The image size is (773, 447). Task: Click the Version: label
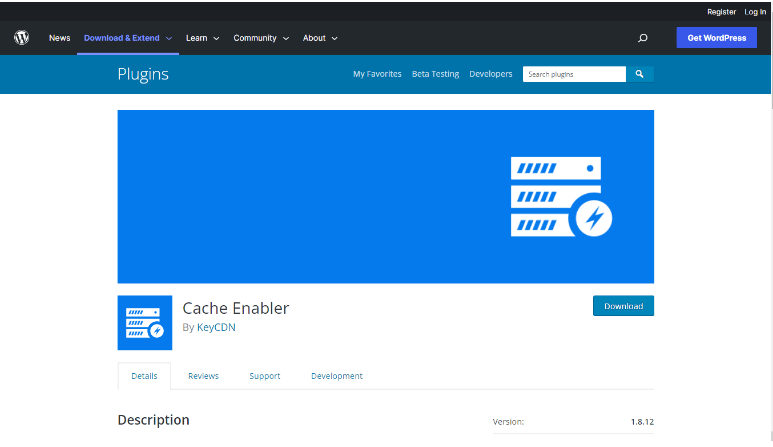(x=508, y=422)
